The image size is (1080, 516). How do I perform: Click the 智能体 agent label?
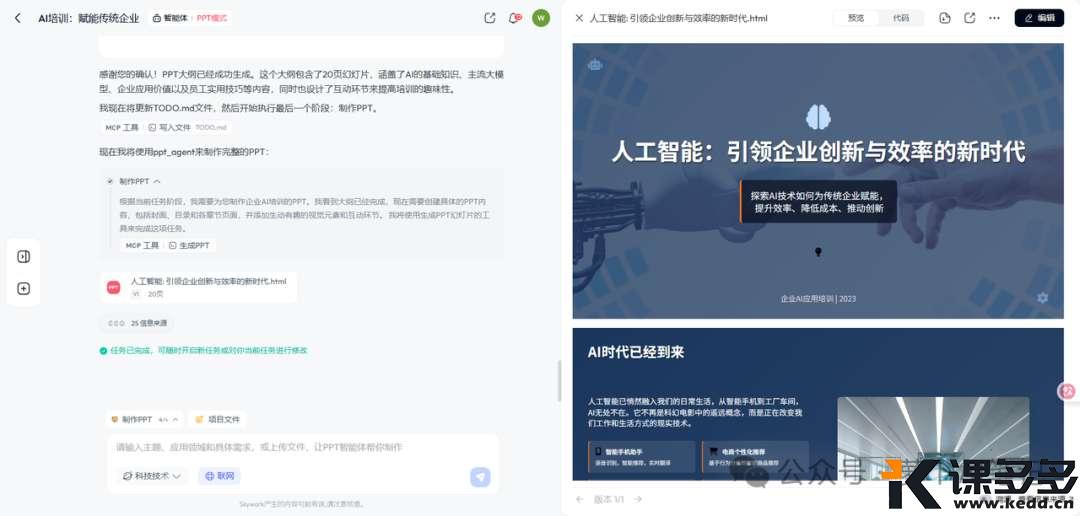(169, 18)
